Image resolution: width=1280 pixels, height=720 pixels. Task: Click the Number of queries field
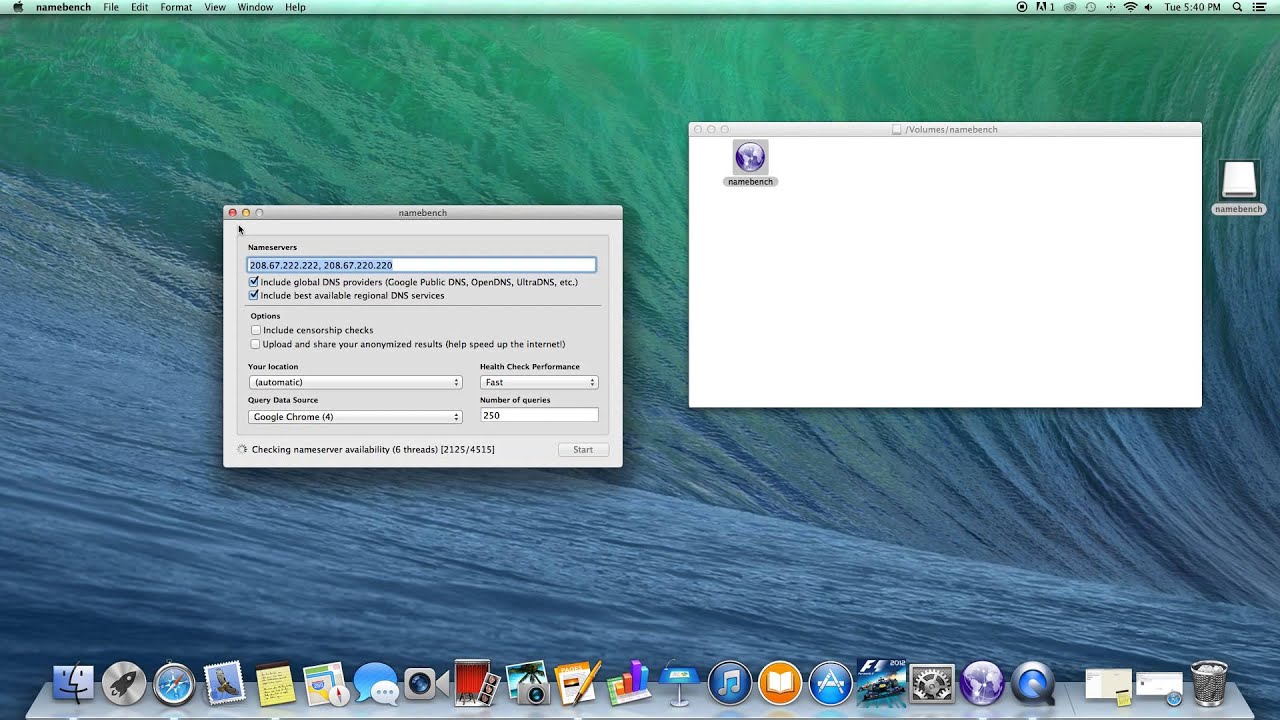pyautogui.click(x=539, y=415)
